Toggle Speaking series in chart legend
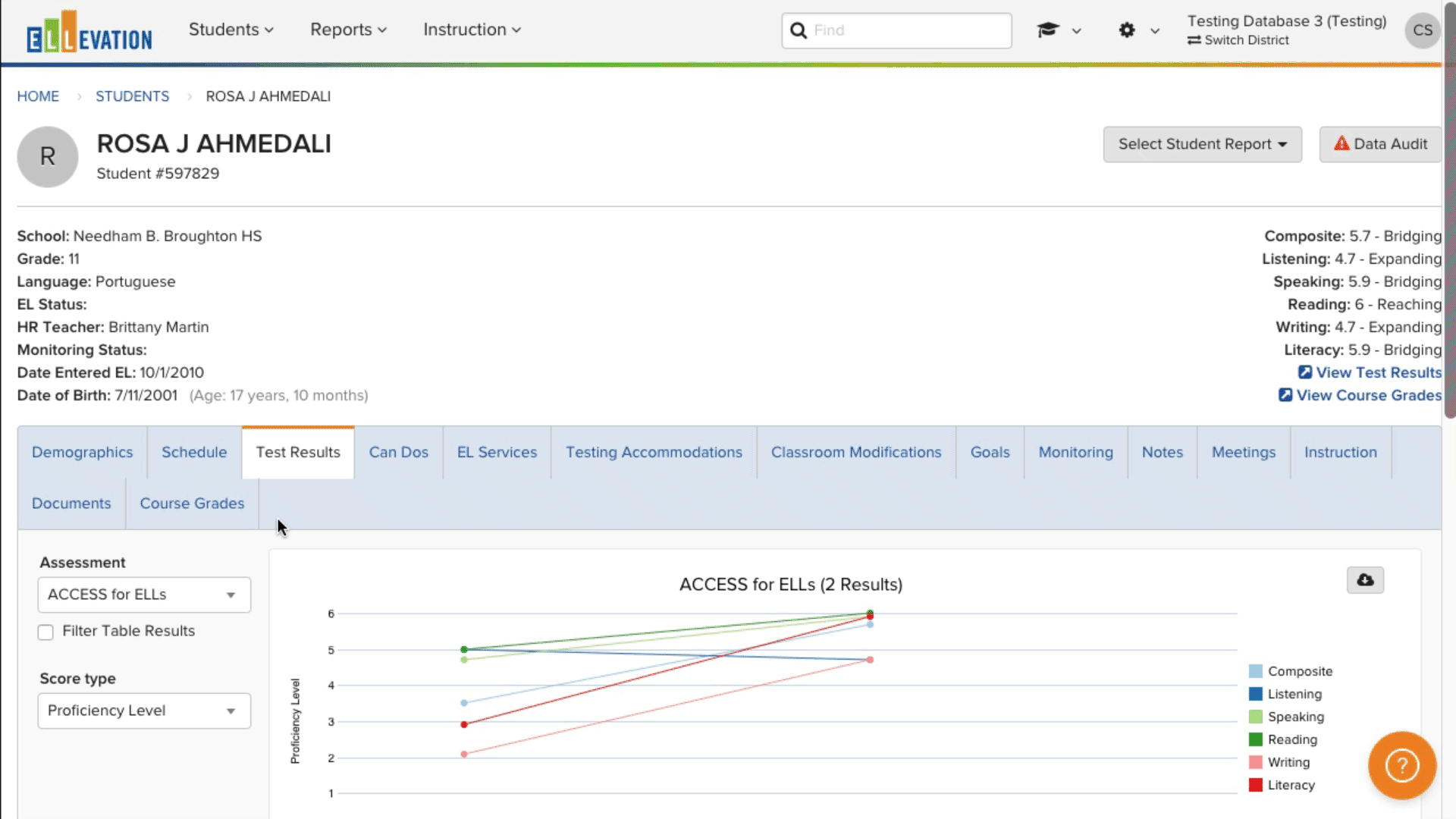Image resolution: width=1456 pixels, height=819 pixels. click(1287, 717)
